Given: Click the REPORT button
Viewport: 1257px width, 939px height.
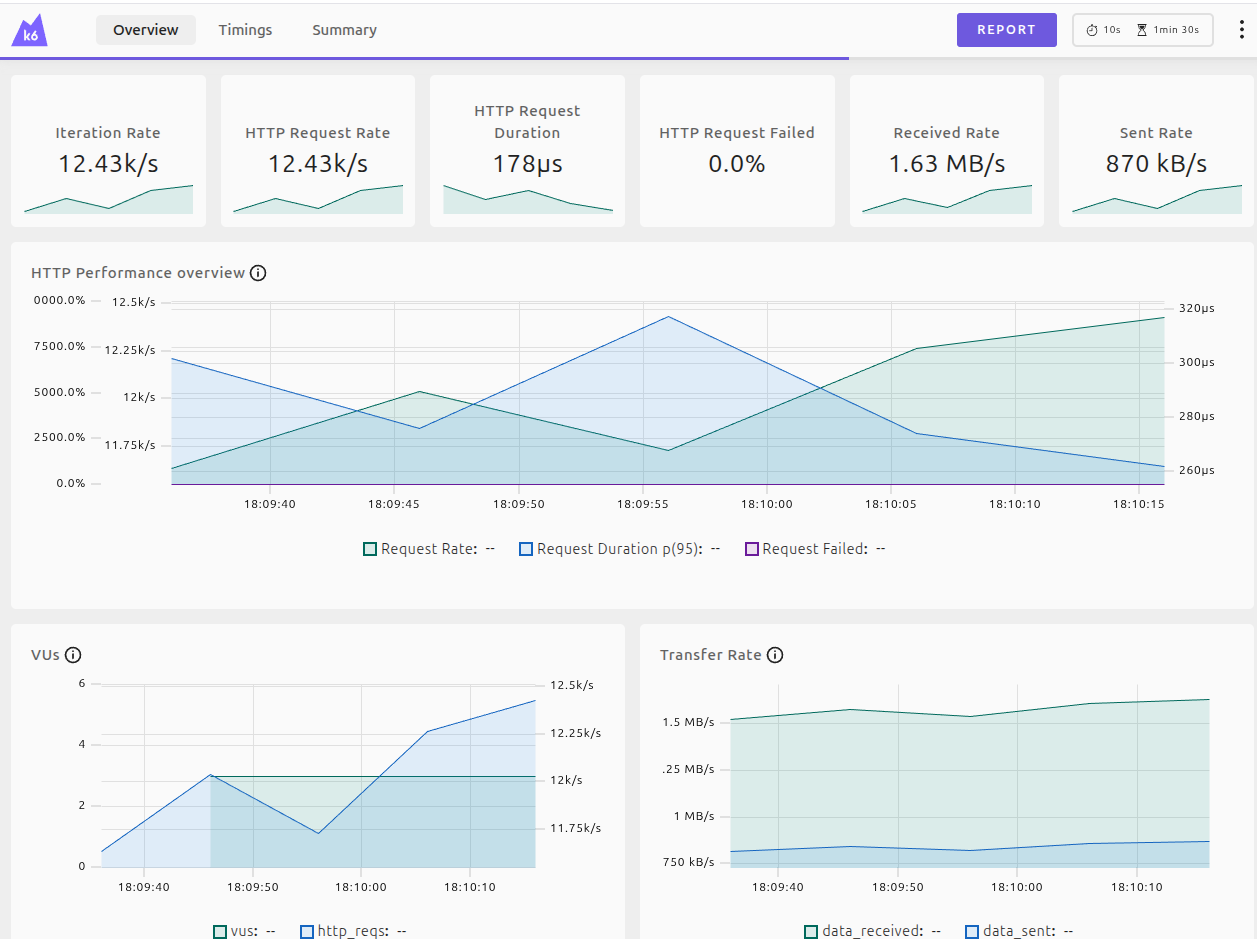Looking at the screenshot, I should [x=1007, y=30].
